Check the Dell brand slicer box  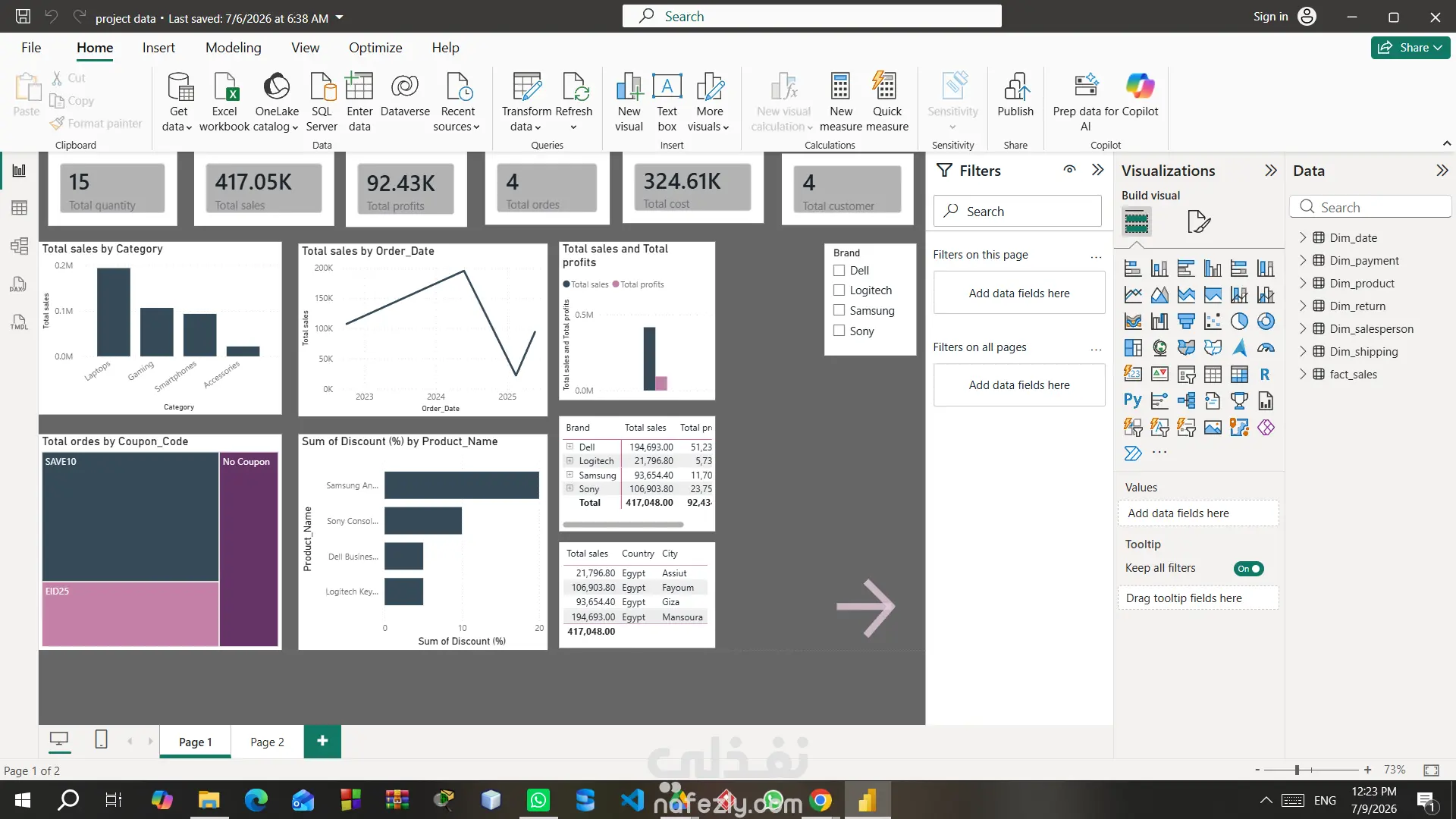point(839,271)
